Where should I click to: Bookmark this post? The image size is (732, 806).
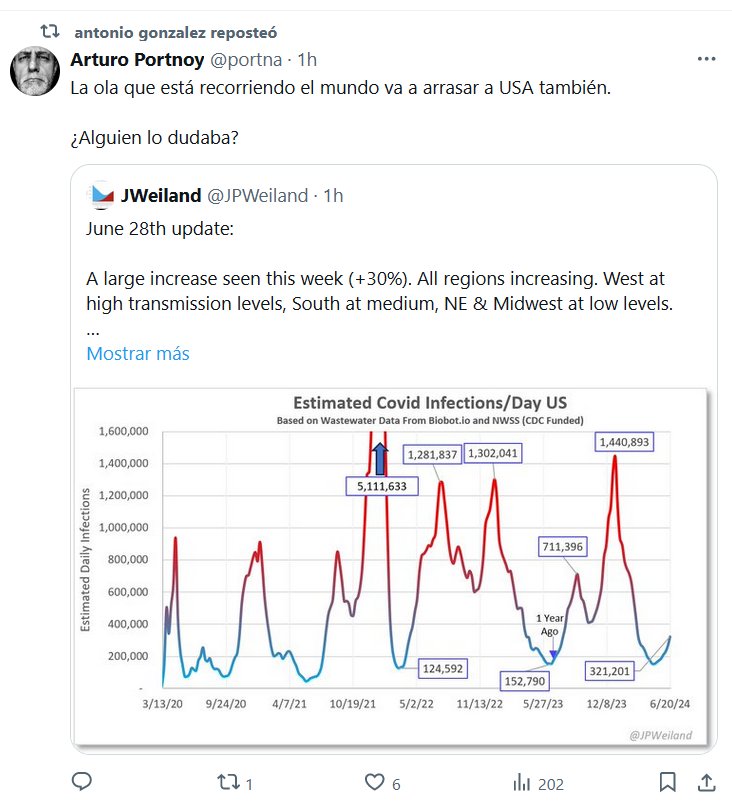pyautogui.click(x=668, y=781)
